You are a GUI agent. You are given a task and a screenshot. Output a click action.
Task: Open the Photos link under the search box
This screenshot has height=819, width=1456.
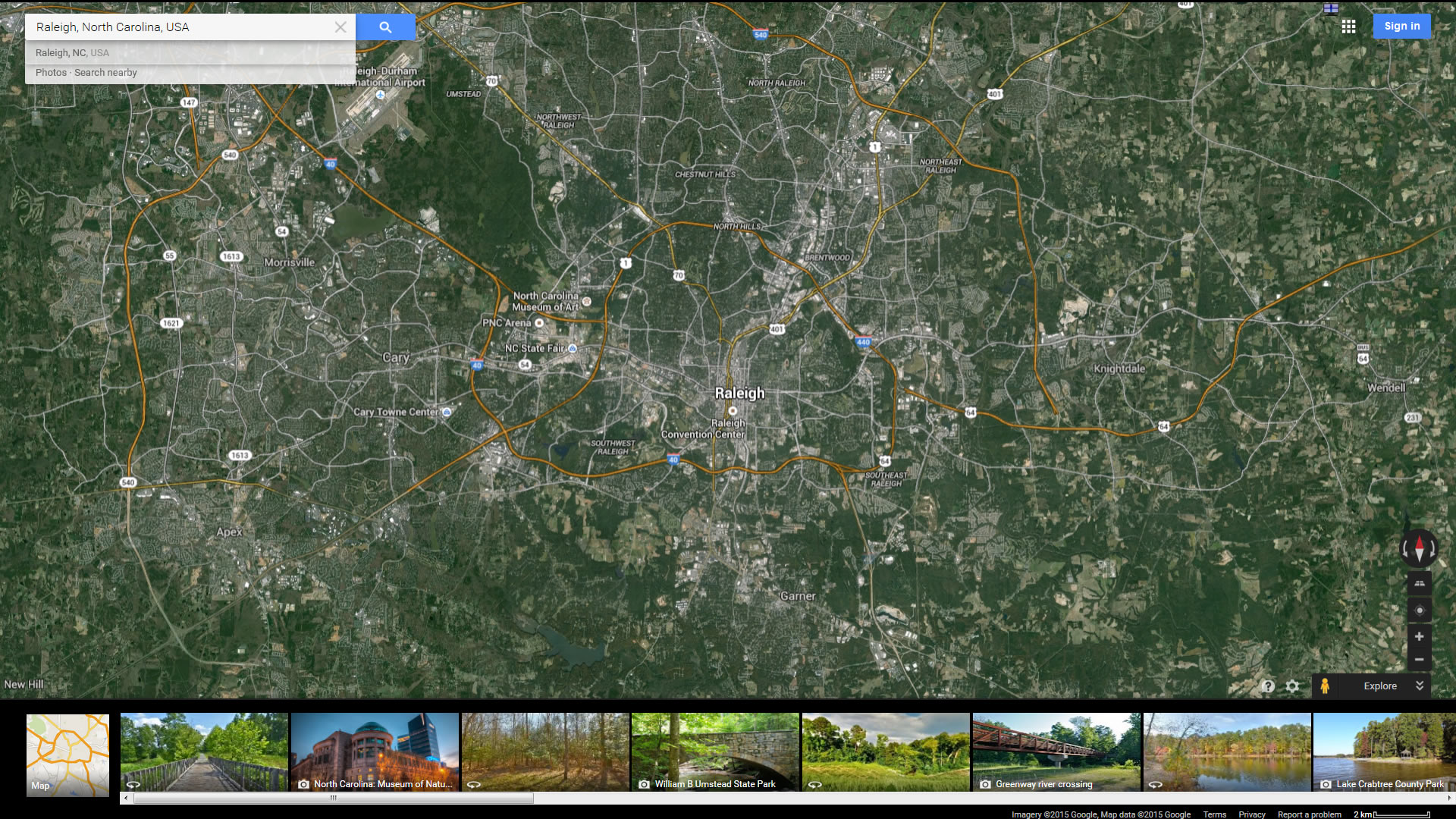tap(51, 73)
